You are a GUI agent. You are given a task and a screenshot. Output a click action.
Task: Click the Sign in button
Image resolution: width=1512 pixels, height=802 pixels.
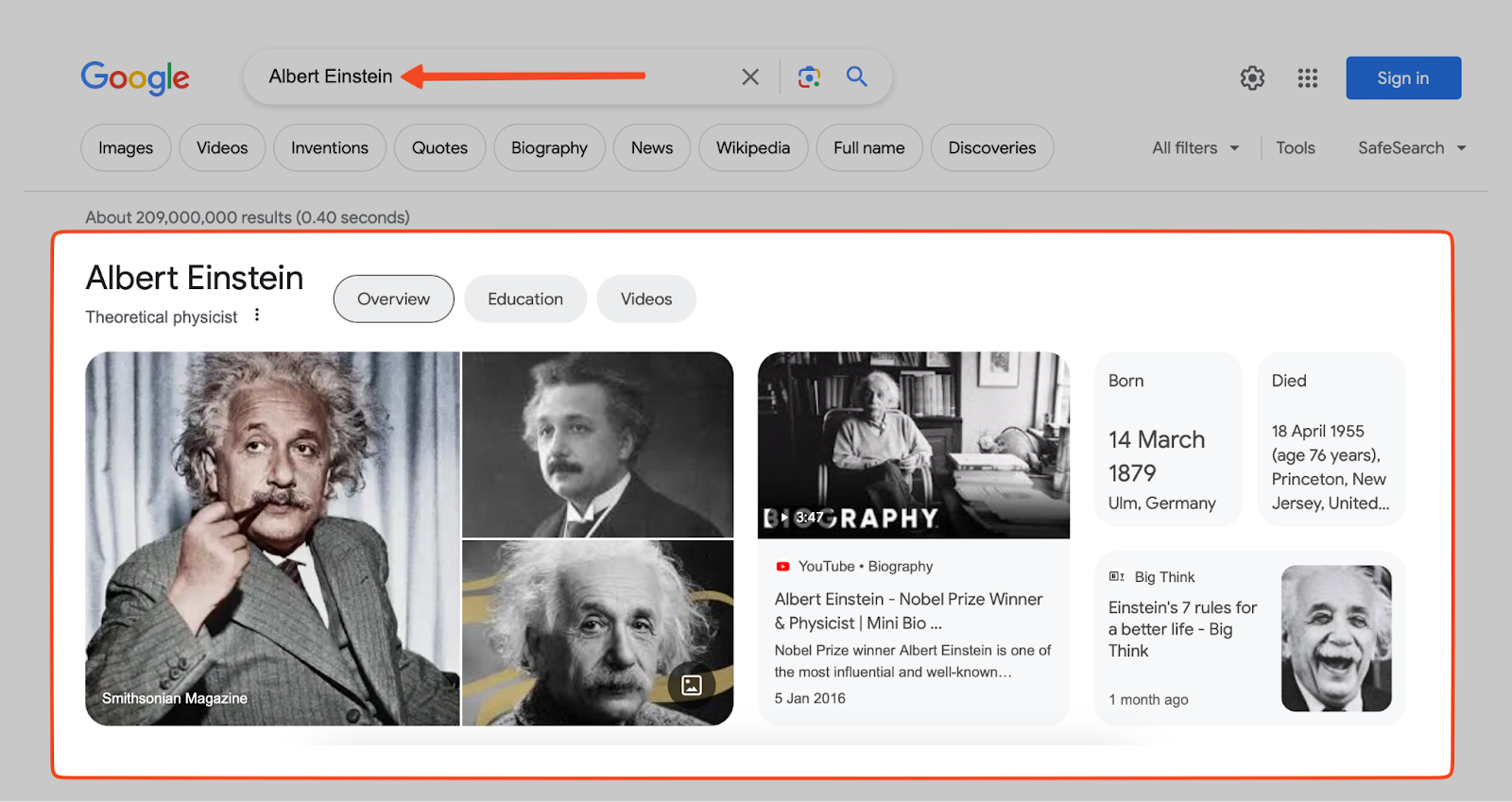click(x=1403, y=78)
